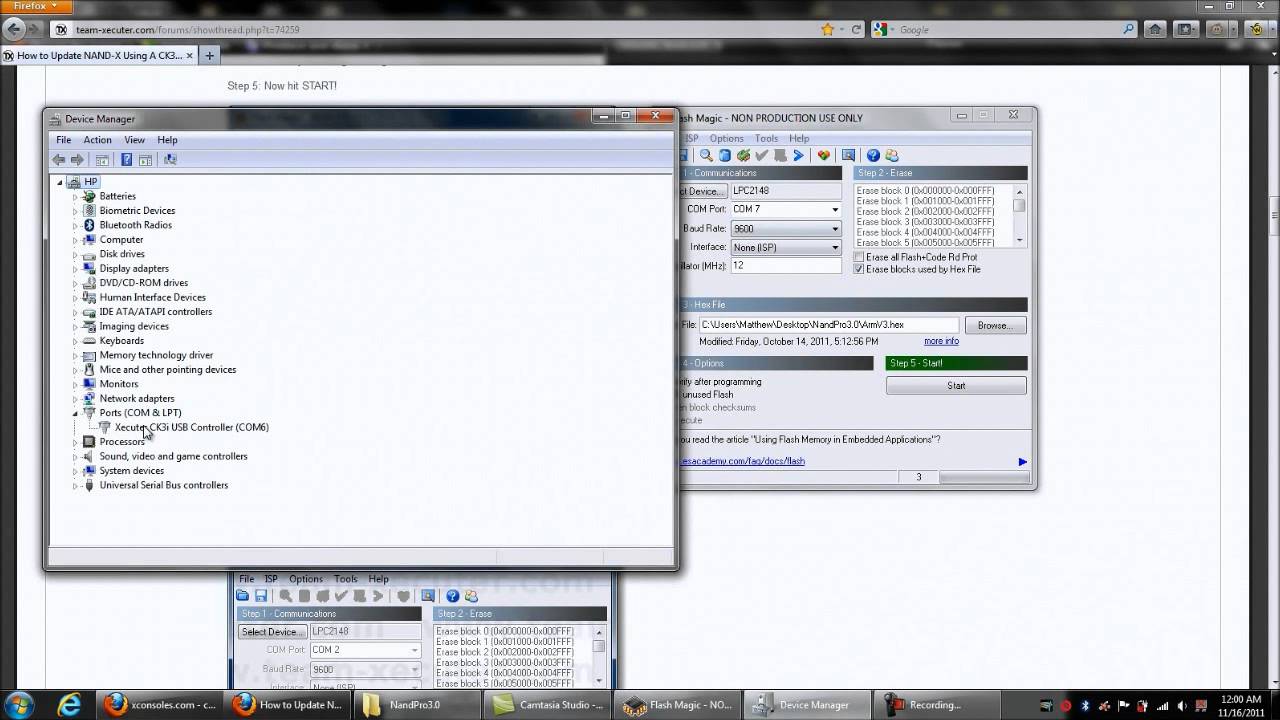Select the Bluetooth Radios tree item

pos(135,225)
